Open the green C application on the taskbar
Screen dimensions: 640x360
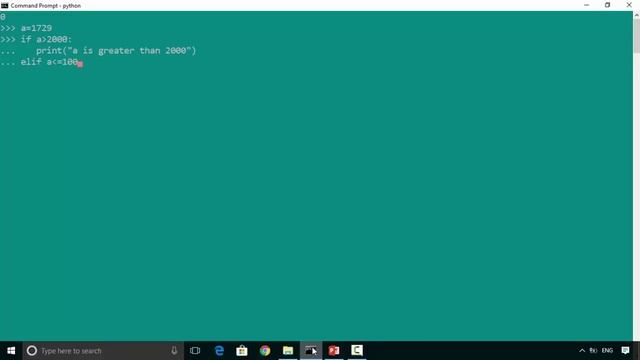357,351
